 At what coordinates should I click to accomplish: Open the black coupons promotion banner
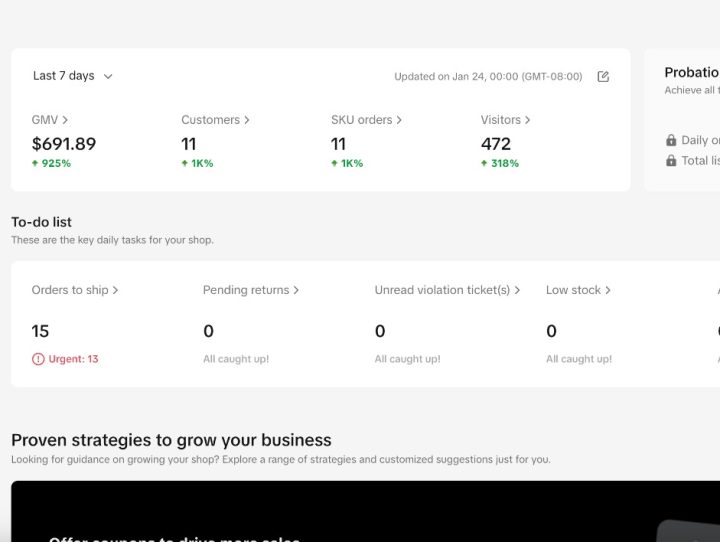tap(366, 511)
